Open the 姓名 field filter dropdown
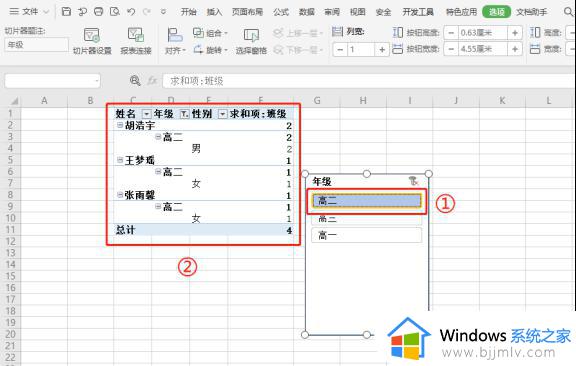This screenshot has width=576, height=366. 146,114
